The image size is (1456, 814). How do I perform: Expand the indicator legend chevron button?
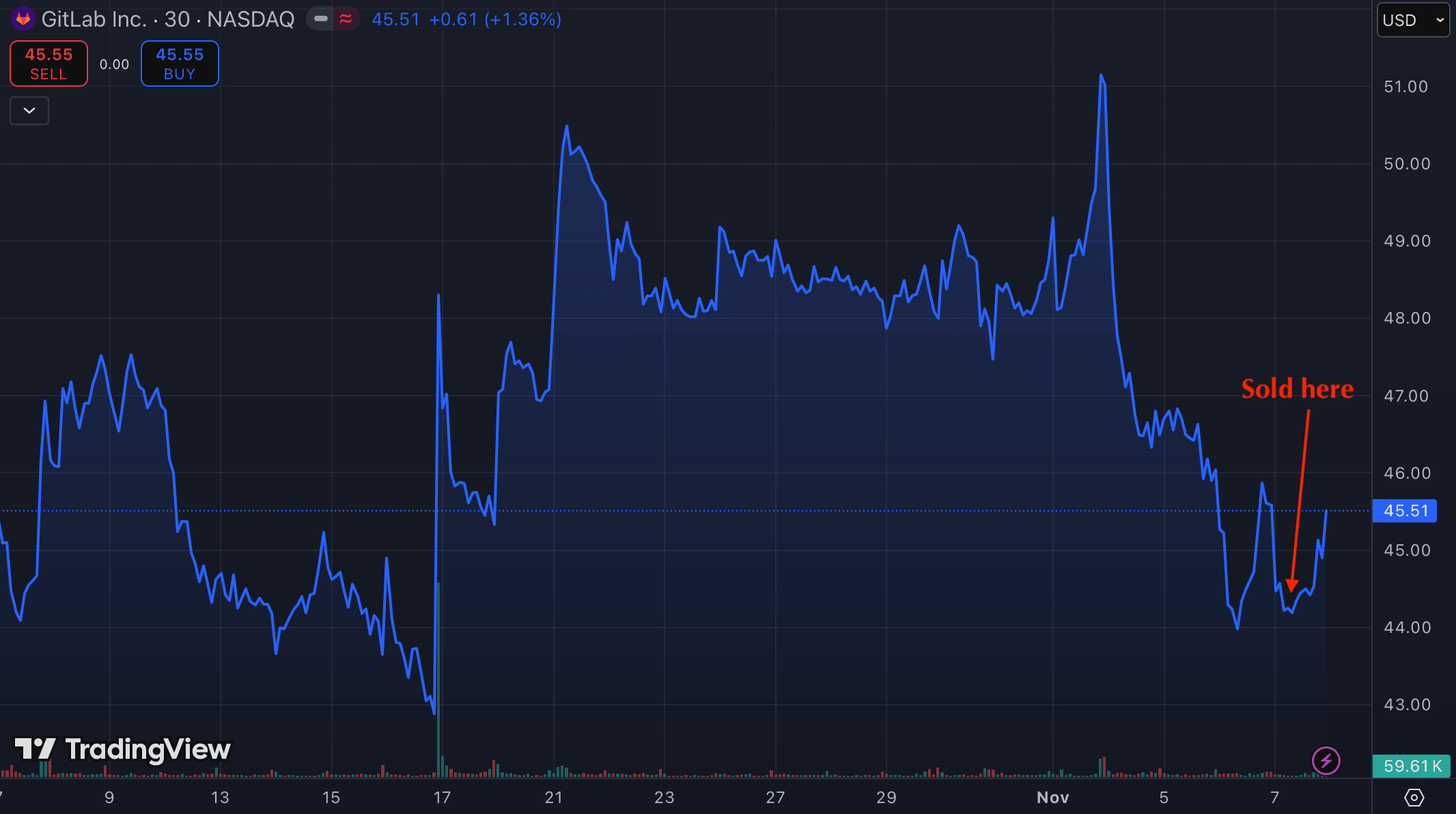point(29,111)
